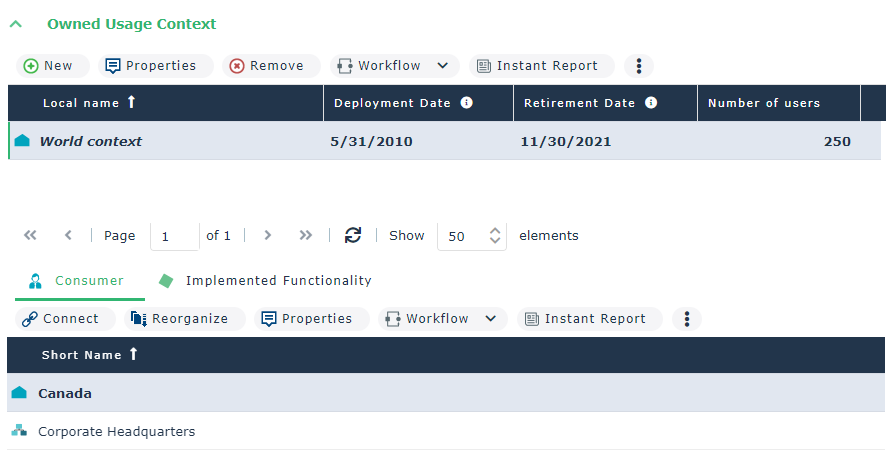Click the Deployment Date info icon
This screenshot has width=891, height=457.
(466, 103)
